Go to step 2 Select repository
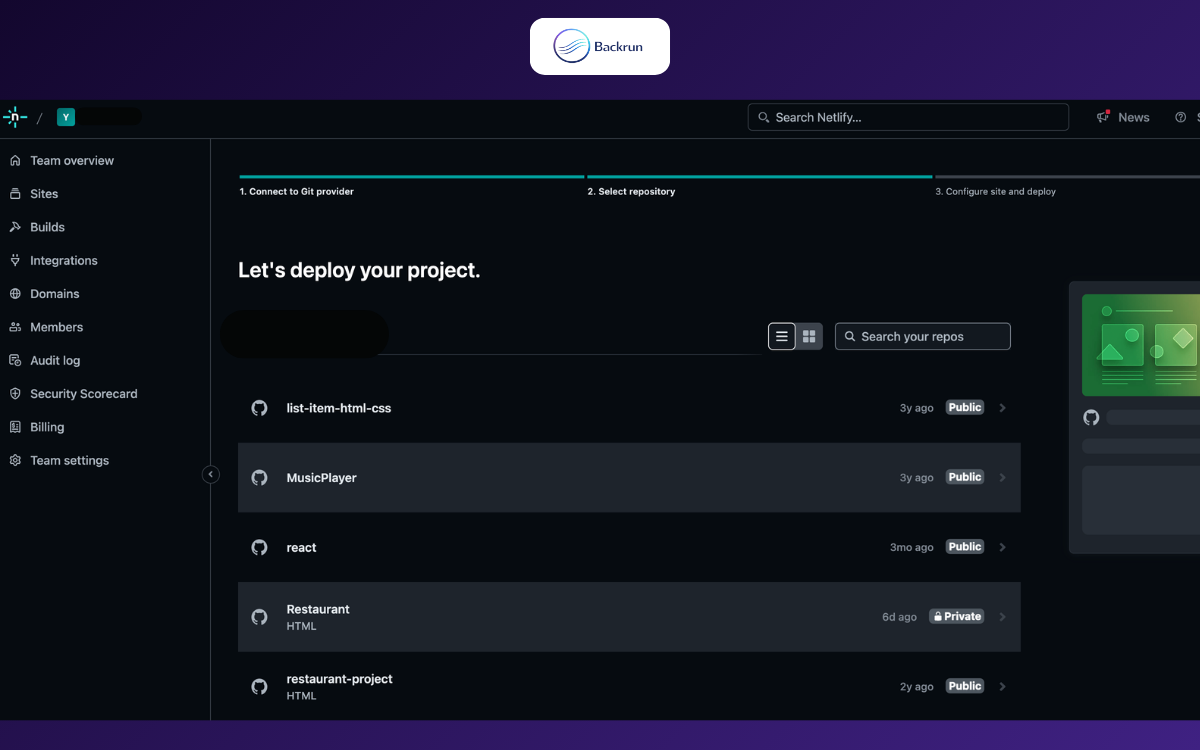Image resolution: width=1200 pixels, height=750 pixels. coord(631,192)
